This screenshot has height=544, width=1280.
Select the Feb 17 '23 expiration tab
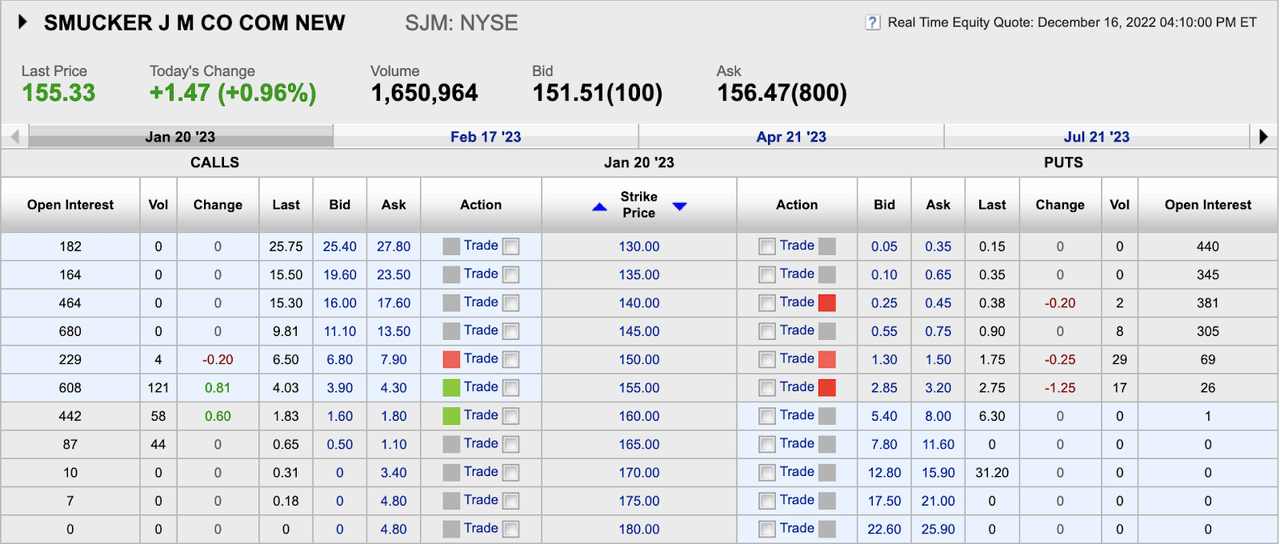[x=486, y=137]
